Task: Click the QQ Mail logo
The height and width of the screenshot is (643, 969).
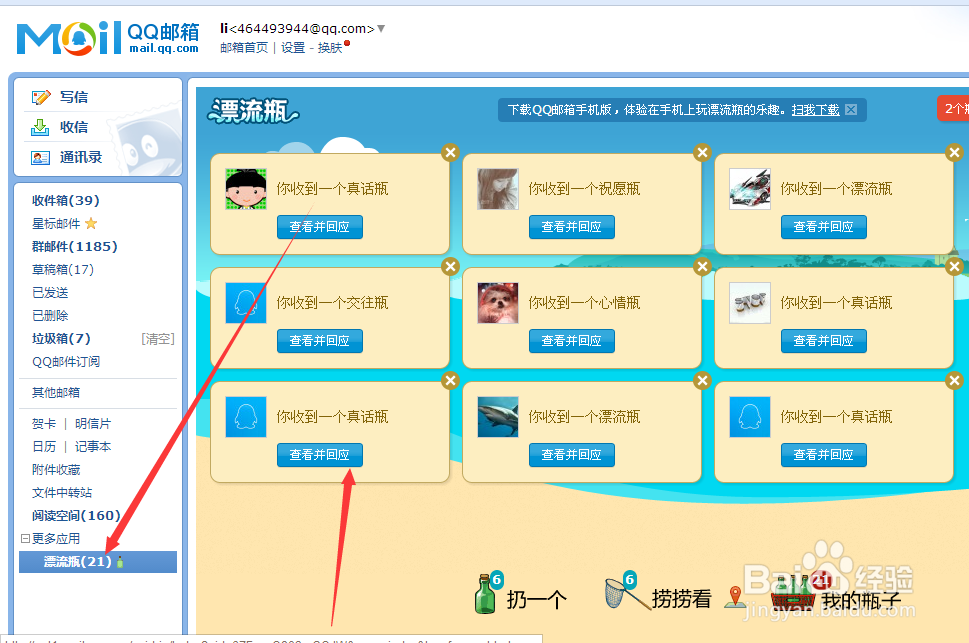Action: pos(108,38)
